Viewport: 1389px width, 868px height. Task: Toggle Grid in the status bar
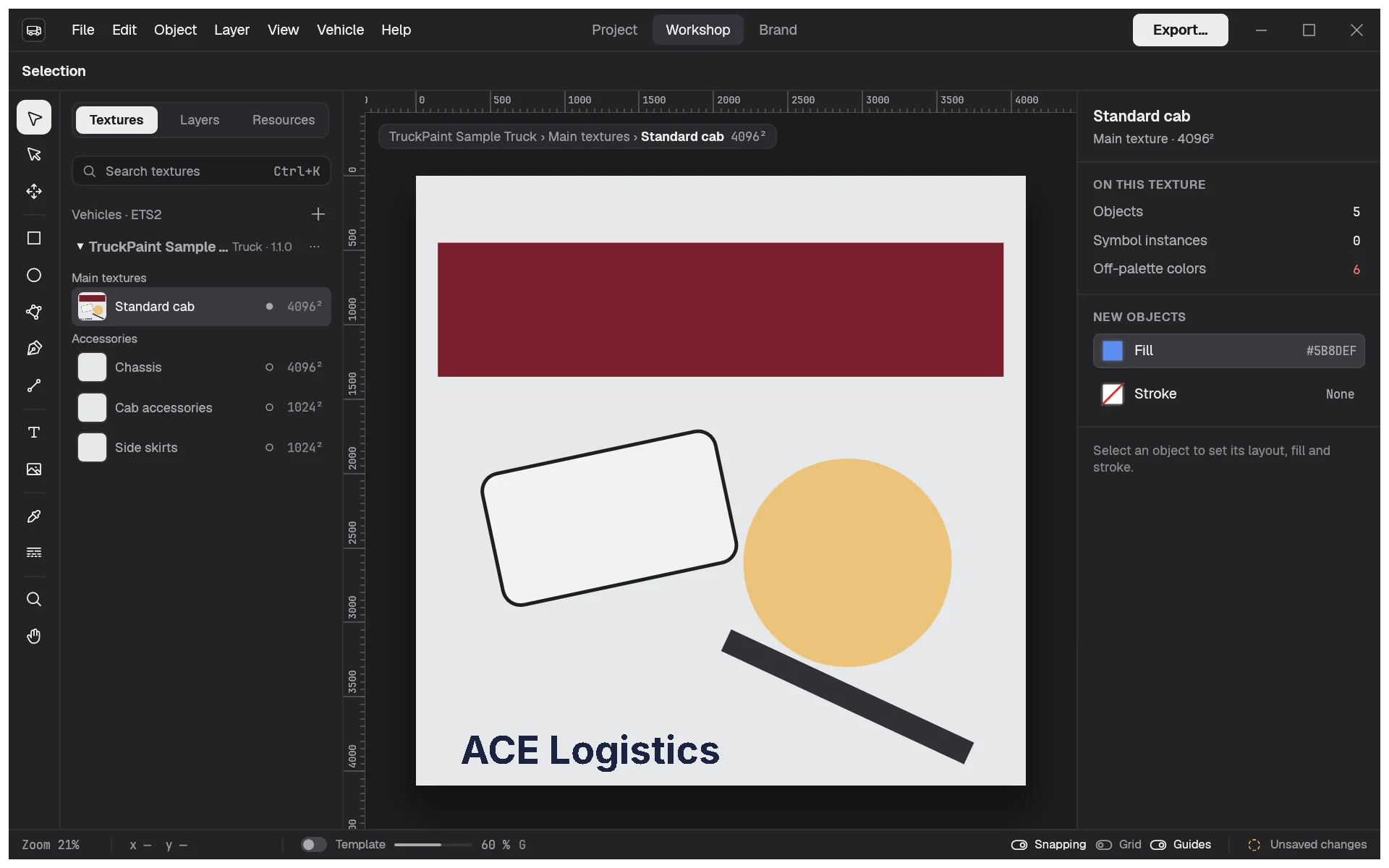(x=1118, y=845)
